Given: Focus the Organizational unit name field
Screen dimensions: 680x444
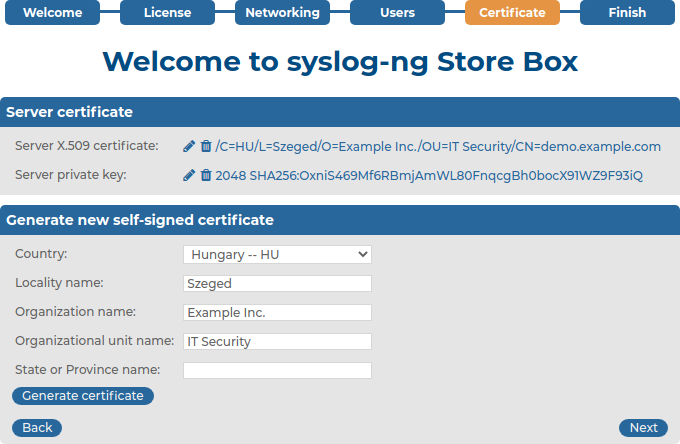Looking at the screenshot, I should pos(277,342).
